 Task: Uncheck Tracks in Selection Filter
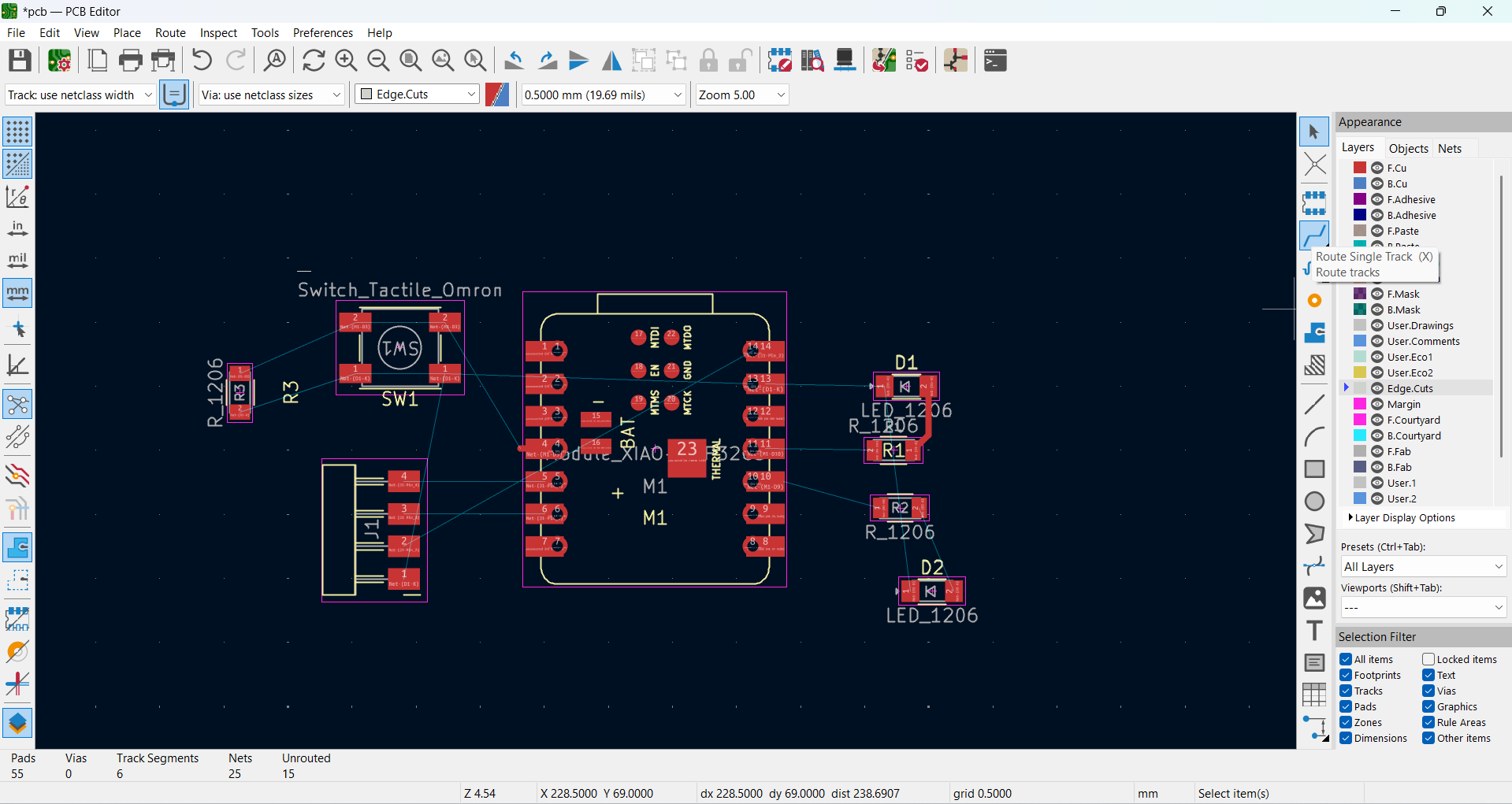pyautogui.click(x=1346, y=691)
